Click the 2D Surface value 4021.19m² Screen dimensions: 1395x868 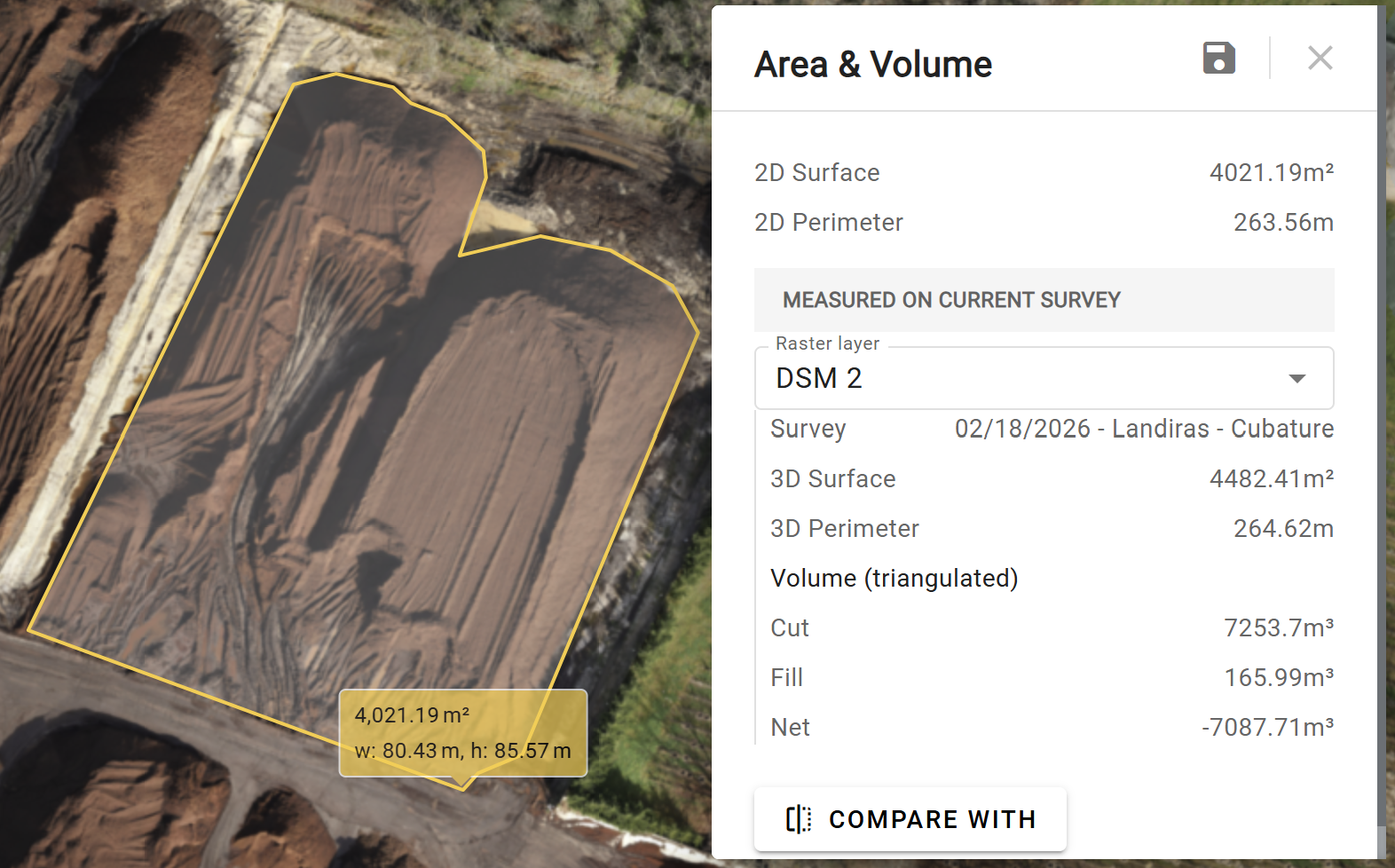(1271, 172)
